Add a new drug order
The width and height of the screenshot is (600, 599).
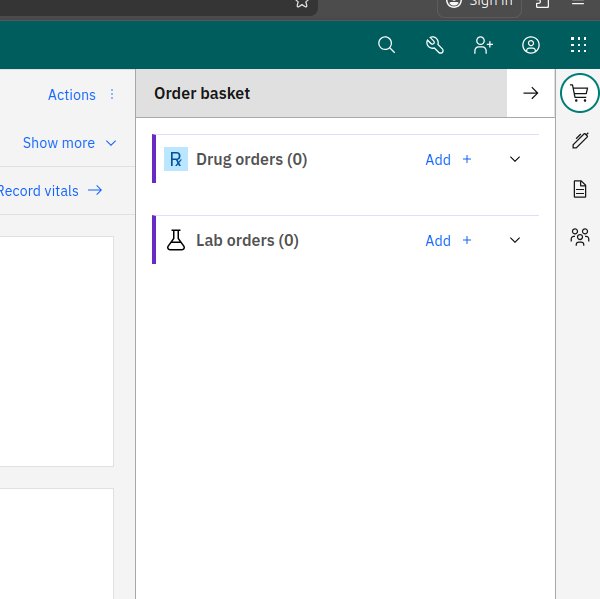click(x=448, y=160)
